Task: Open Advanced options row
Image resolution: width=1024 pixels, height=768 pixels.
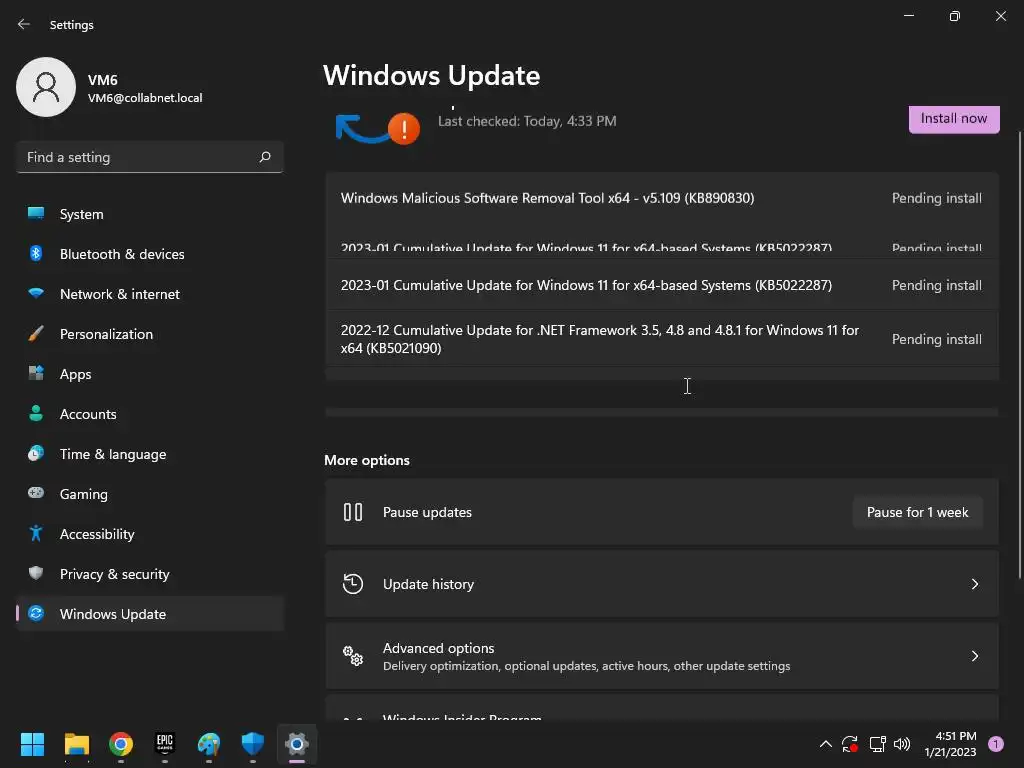Action: [662, 656]
